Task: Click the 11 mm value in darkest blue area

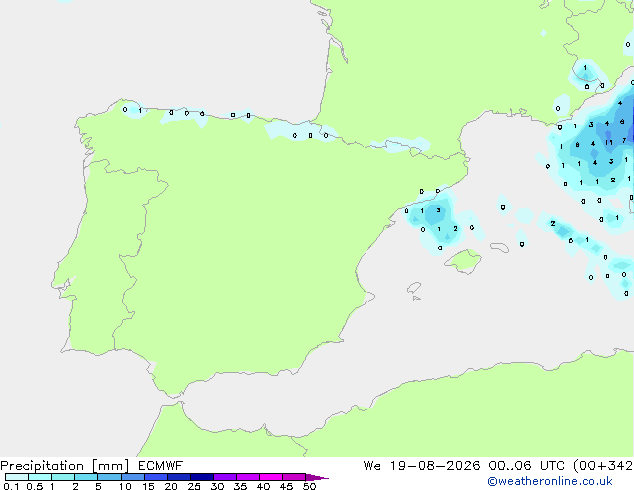Action: pos(609,143)
